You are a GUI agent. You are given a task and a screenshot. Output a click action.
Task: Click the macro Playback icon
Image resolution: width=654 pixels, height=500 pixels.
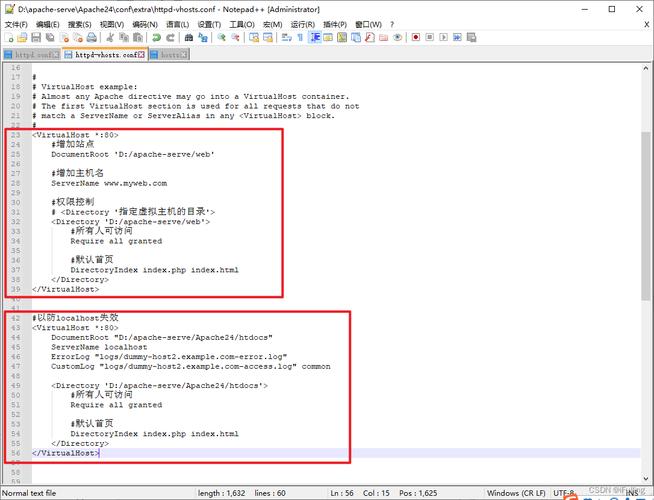tap(444, 38)
